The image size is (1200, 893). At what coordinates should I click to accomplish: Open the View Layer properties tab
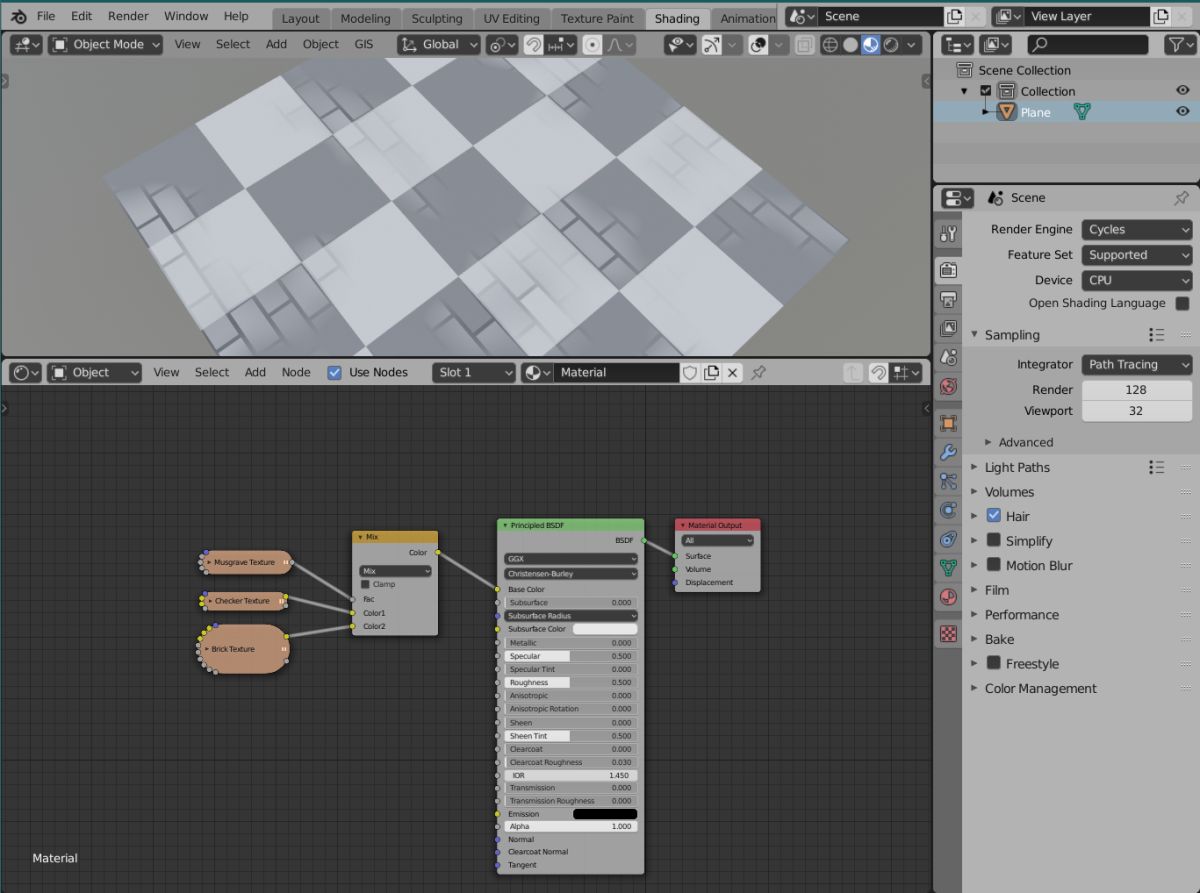(948, 328)
